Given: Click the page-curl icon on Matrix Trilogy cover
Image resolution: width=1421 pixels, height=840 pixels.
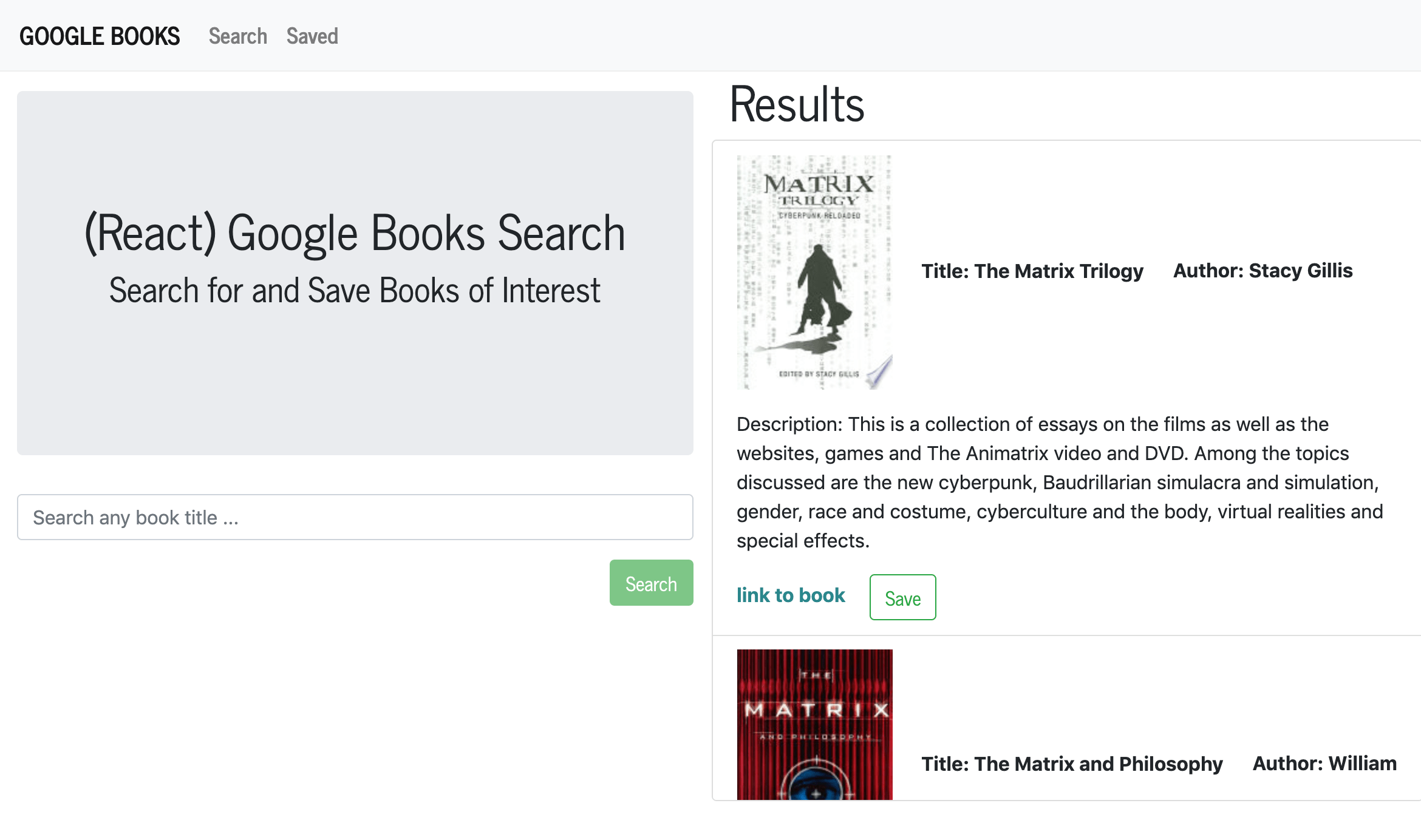Looking at the screenshot, I should tap(879, 372).
